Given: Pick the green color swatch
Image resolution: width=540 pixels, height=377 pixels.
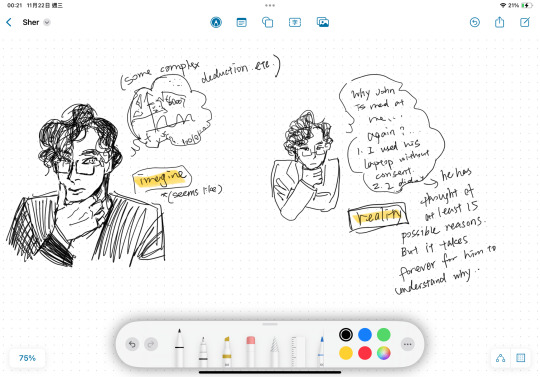Looking at the screenshot, I should (x=383, y=334).
